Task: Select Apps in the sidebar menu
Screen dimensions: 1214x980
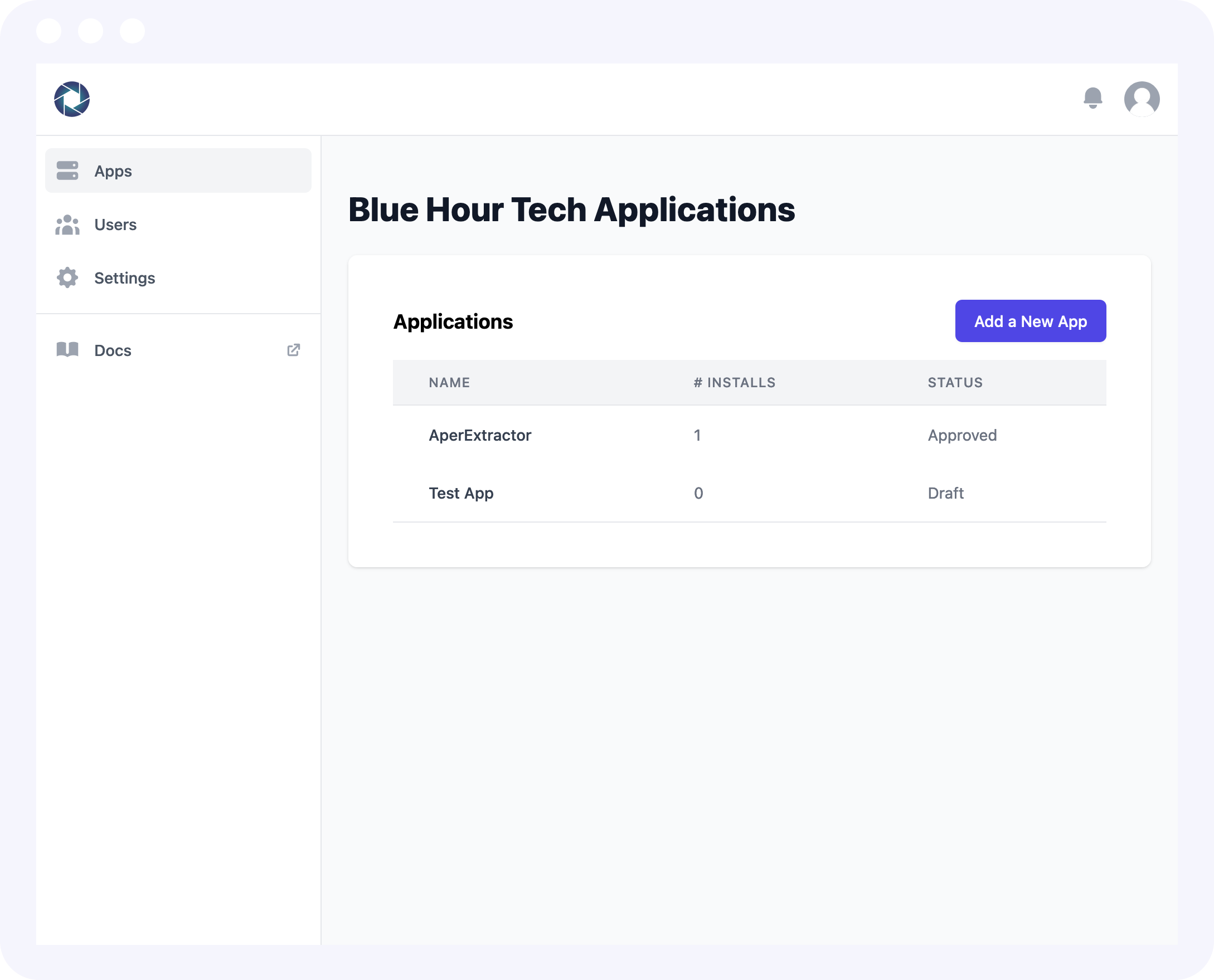Action: (x=113, y=171)
